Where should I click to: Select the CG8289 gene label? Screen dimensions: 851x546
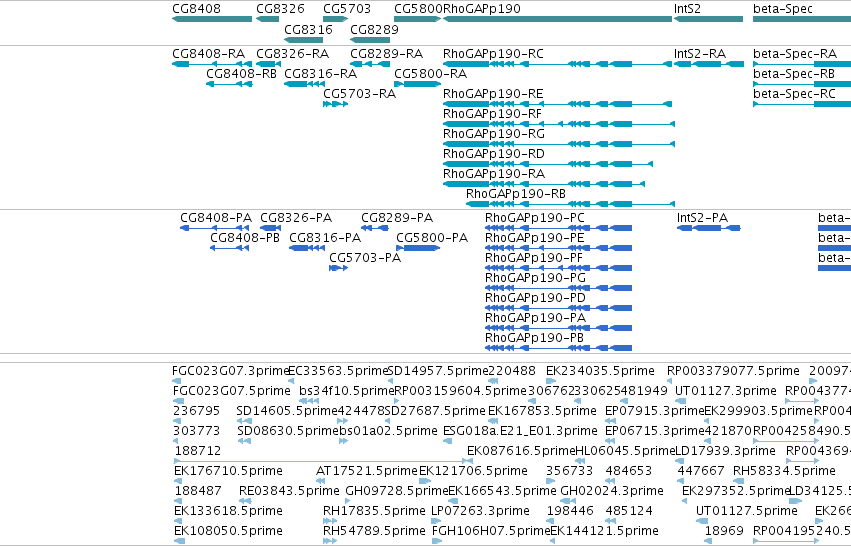[x=374, y=29]
